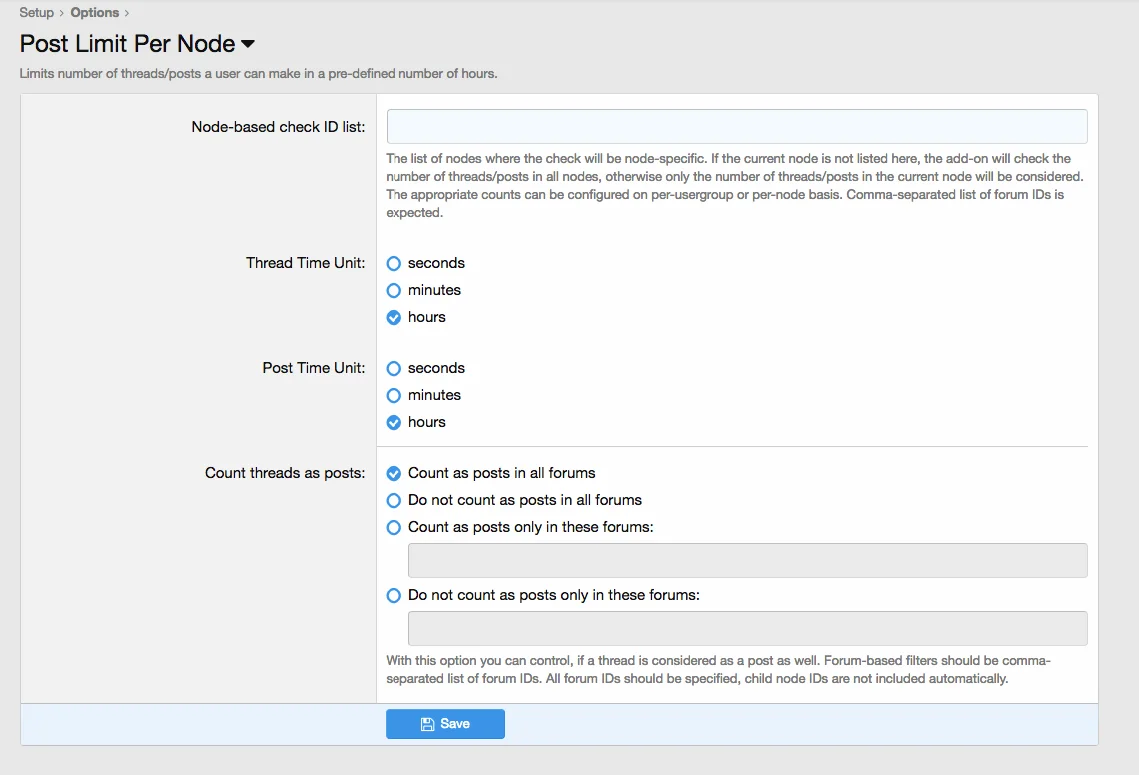Open the Post Limit Per Node dropdown arrow
Viewport: 1139px width, 775px height.
pyautogui.click(x=248, y=44)
